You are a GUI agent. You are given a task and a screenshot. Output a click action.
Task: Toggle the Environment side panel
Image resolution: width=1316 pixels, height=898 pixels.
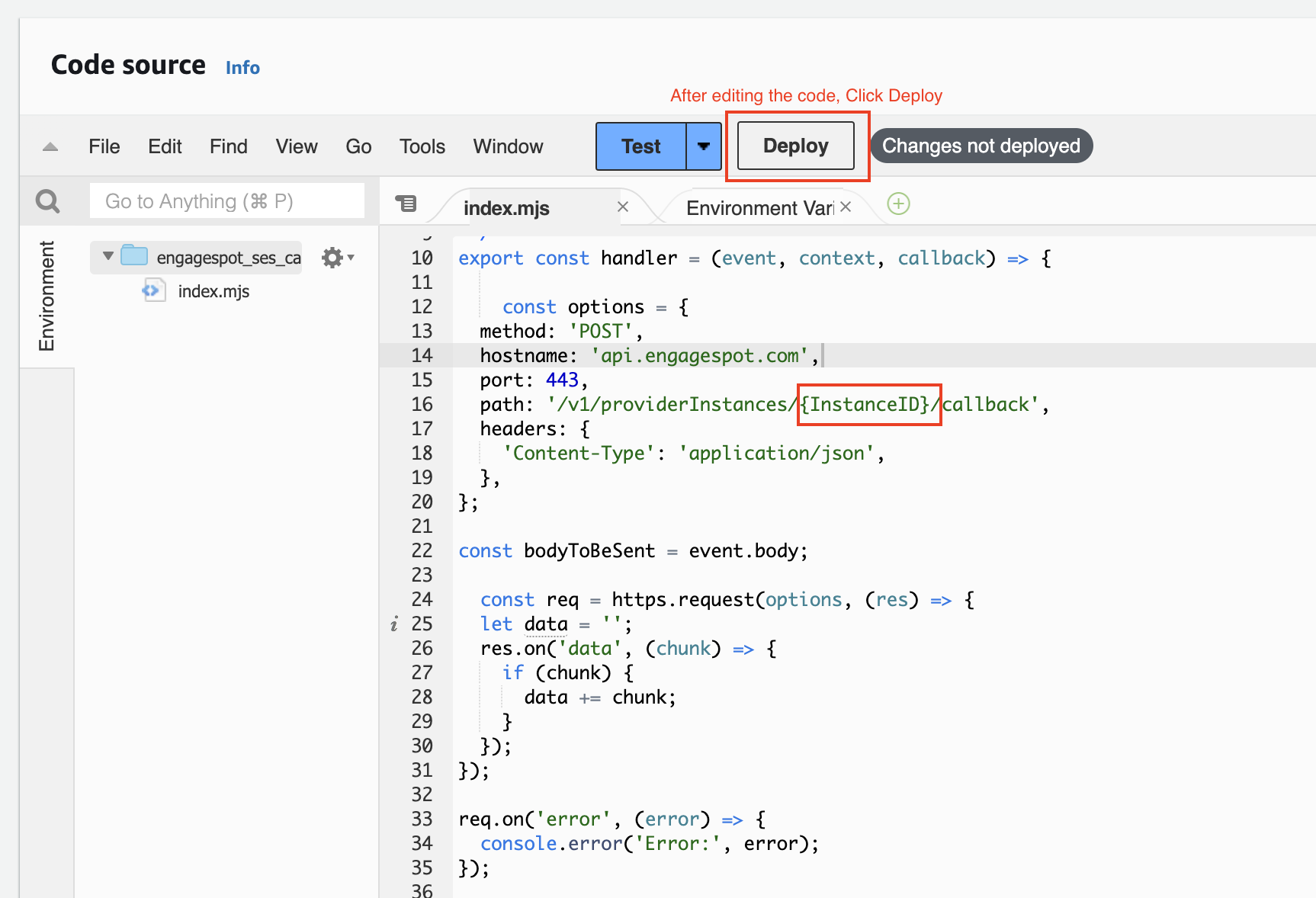(47, 296)
